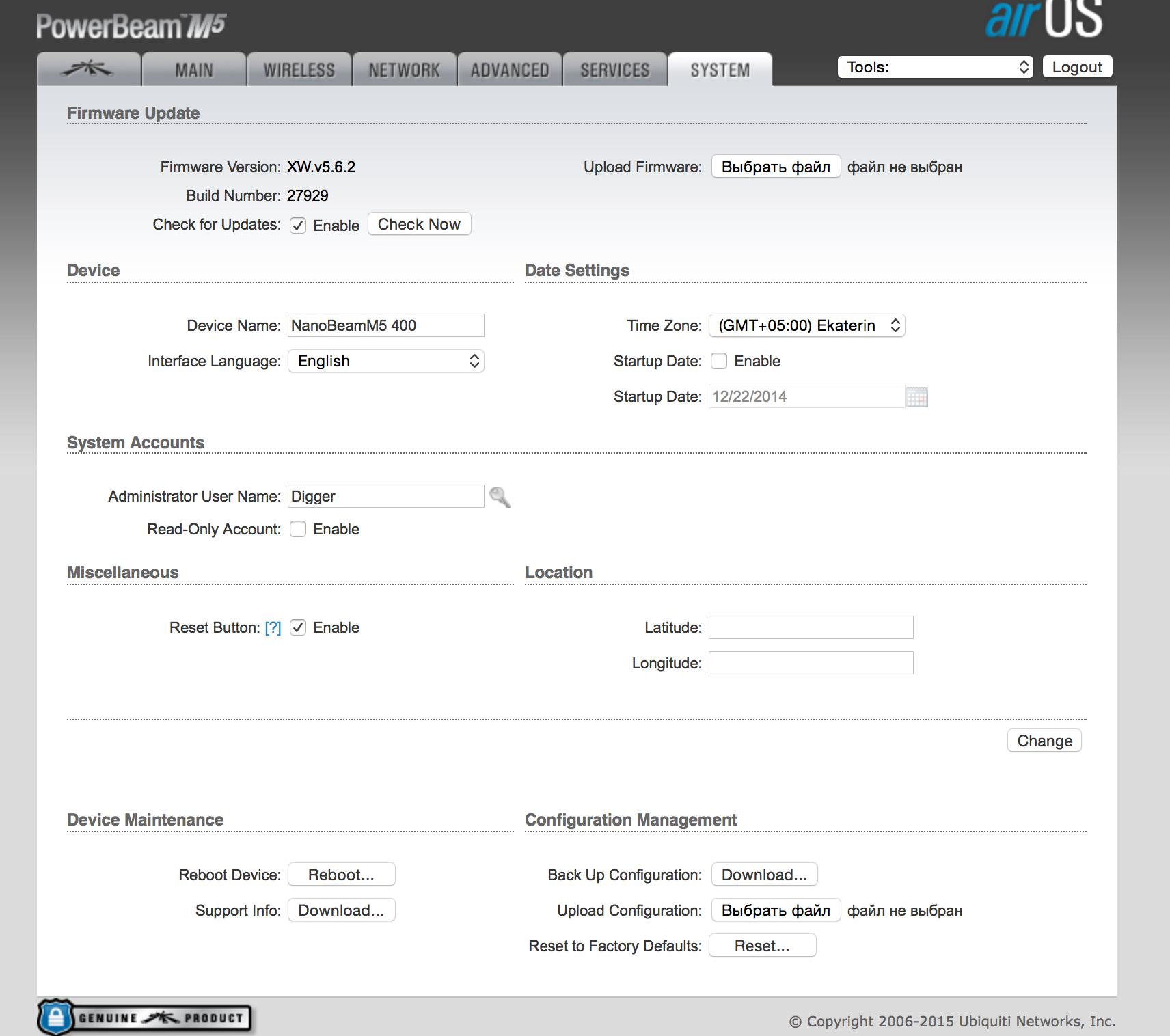Switch to the NETWORK tab

[x=405, y=70]
